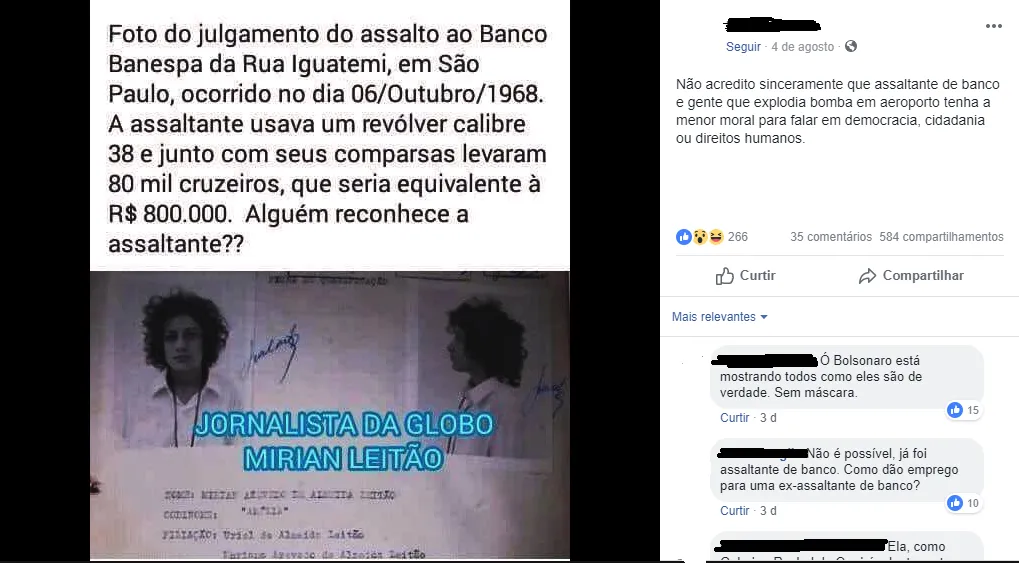Open the three-dot post options menu
Image resolution: width=1019 pixels, height=563 pixels.
[994, 26]
